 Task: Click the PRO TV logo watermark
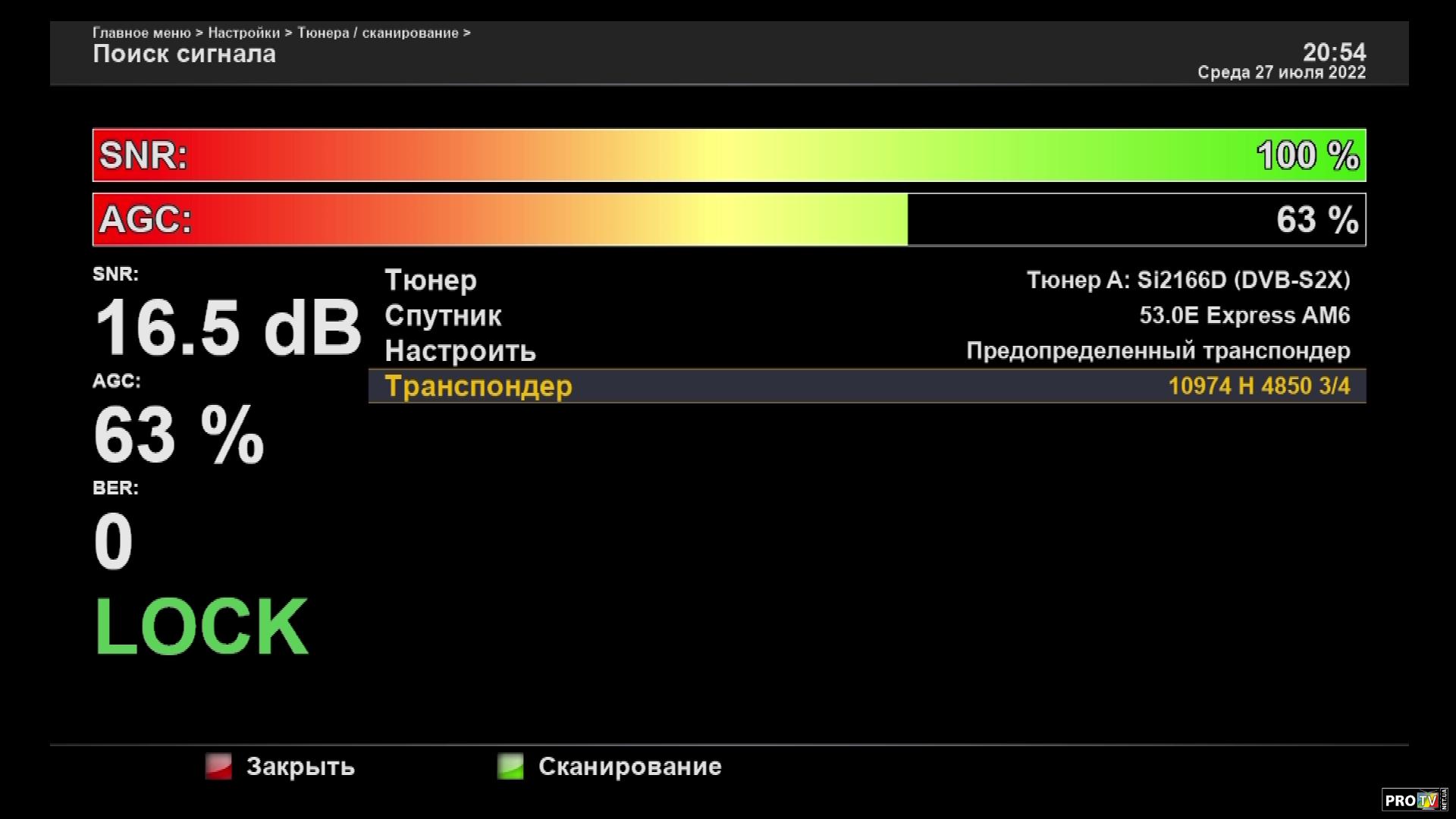[1414, 799]
